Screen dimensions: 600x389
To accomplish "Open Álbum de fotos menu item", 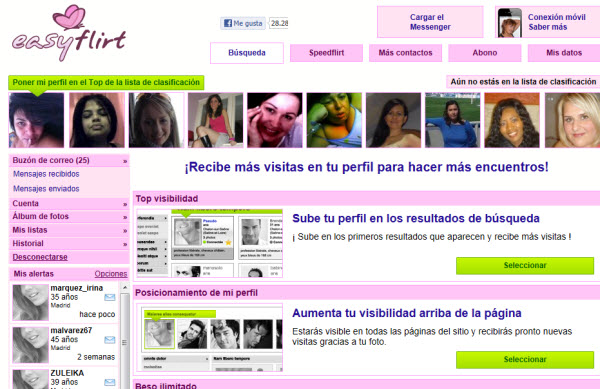I will click(69, 216).
